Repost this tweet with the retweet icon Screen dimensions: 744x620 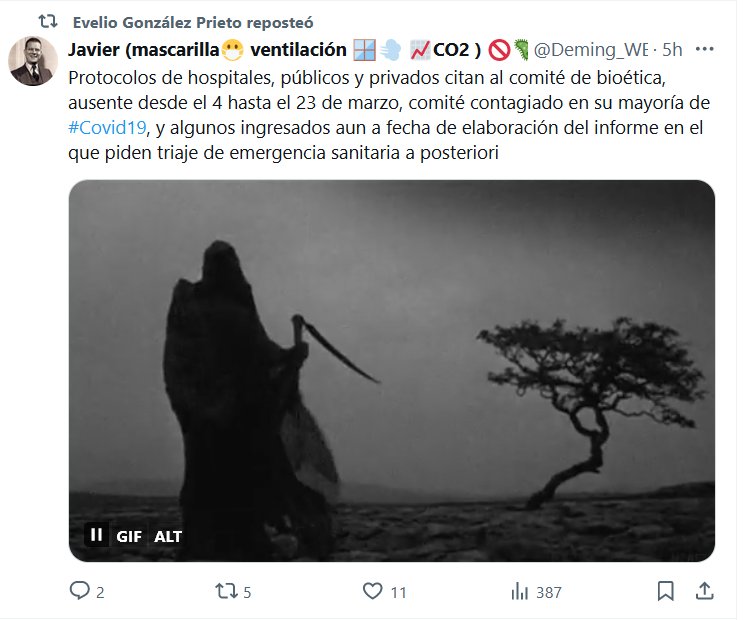225,591
